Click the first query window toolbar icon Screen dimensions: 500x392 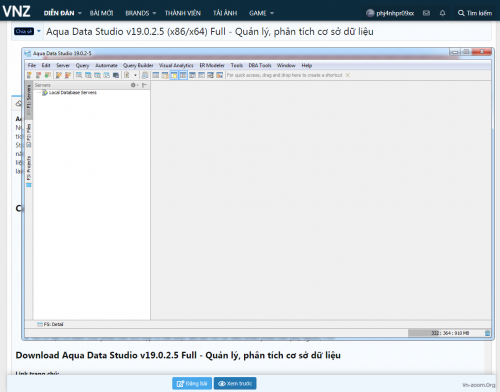point(79,75)
